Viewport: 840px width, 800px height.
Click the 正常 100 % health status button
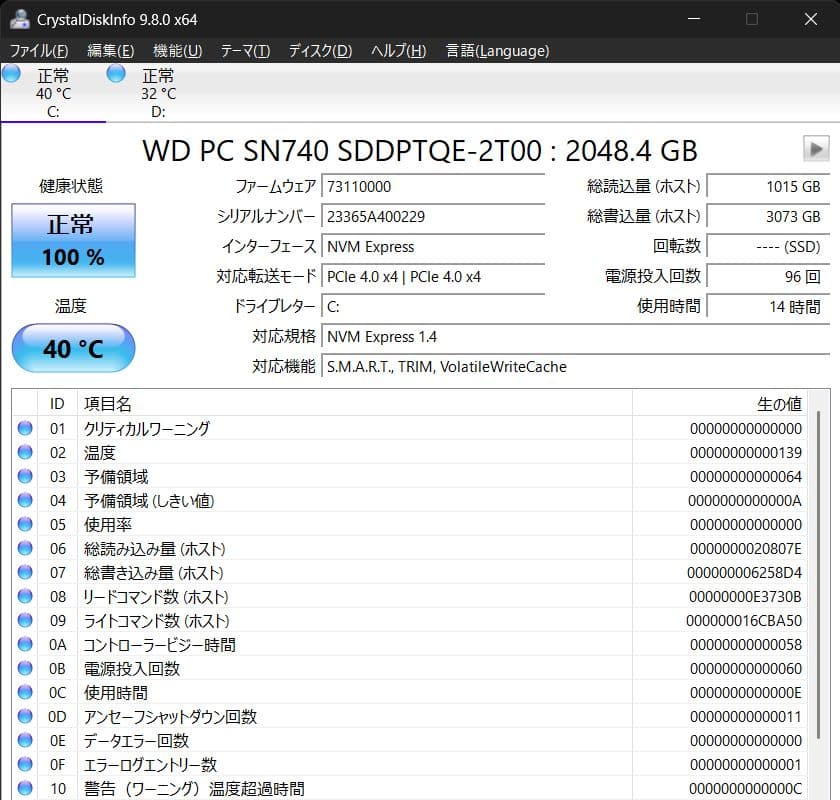pos(73,240)
